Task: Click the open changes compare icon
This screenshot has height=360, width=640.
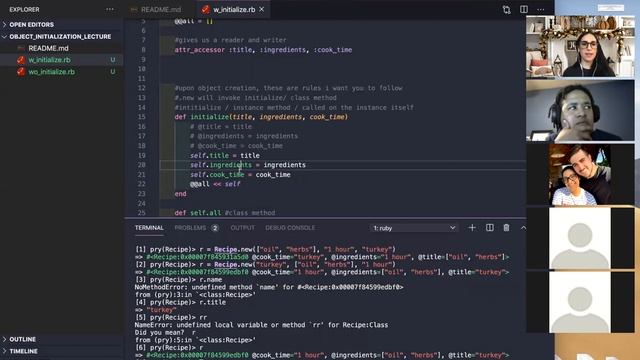Action: tap(507, 9)
